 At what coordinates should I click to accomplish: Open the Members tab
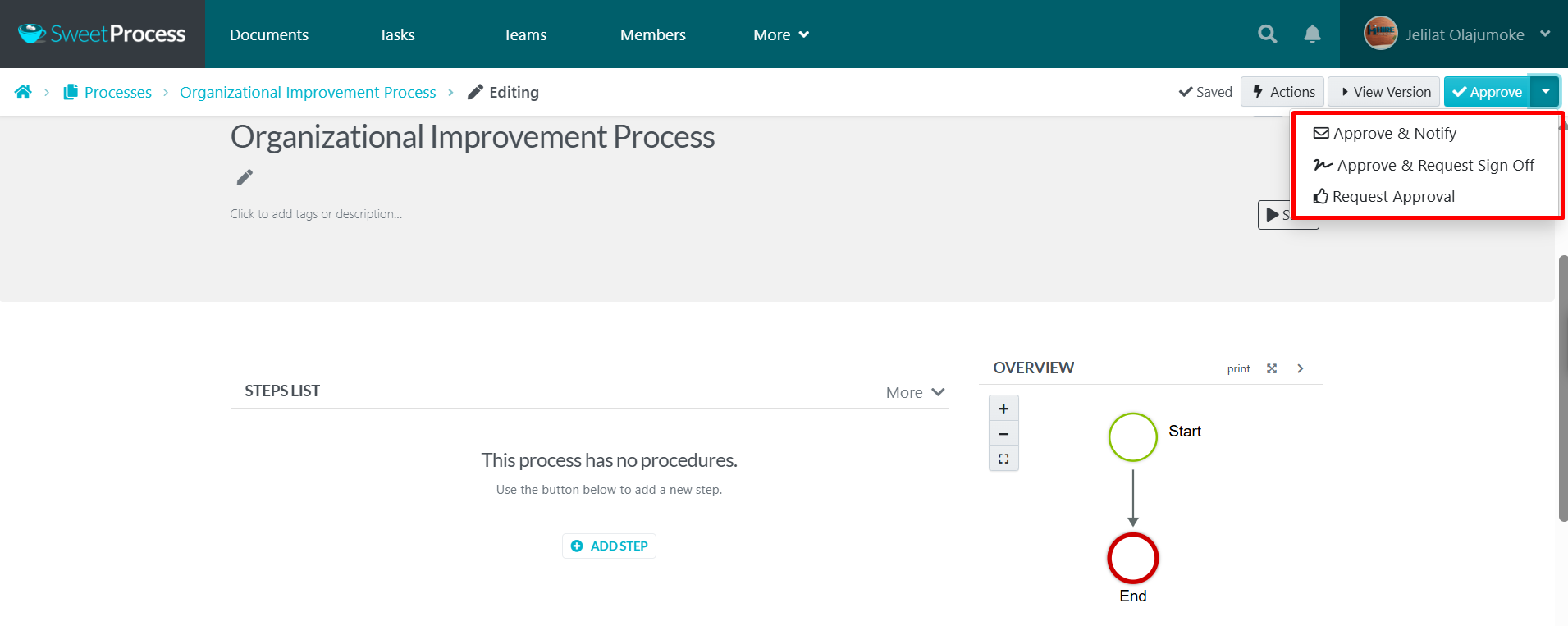653,34
